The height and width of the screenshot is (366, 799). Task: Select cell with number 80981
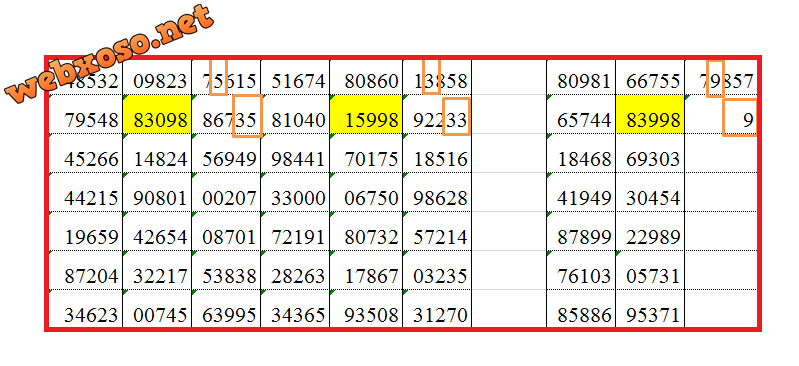(581, 77)
